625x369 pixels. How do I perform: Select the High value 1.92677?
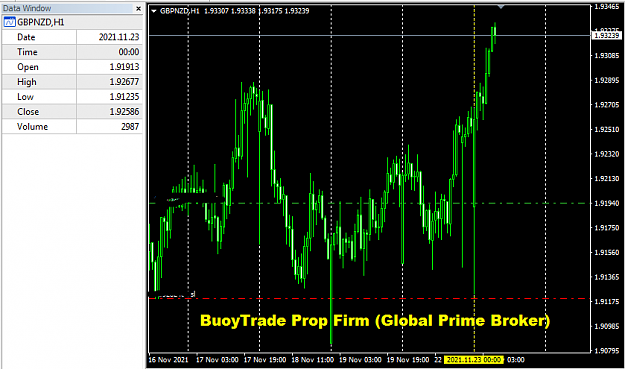(124, 82)
